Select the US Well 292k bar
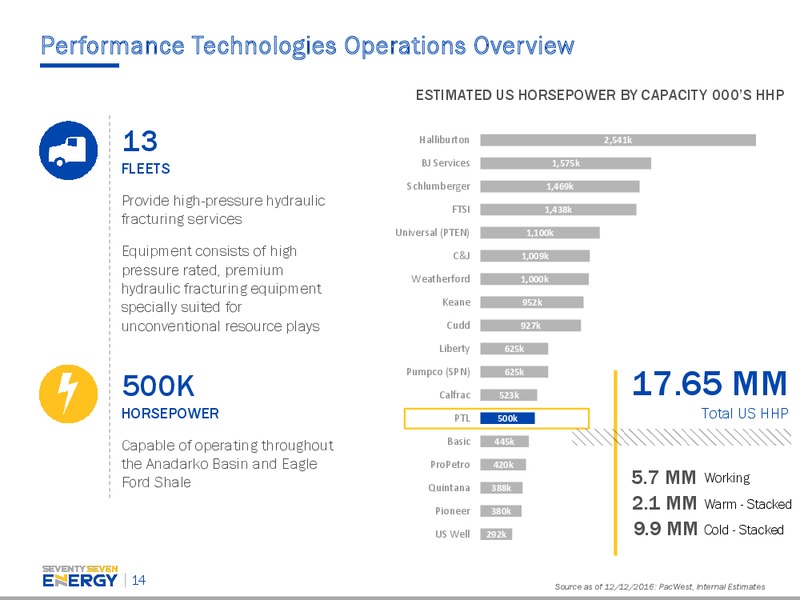This screenshot has width=800, height=600. click(x=496, y=535)
